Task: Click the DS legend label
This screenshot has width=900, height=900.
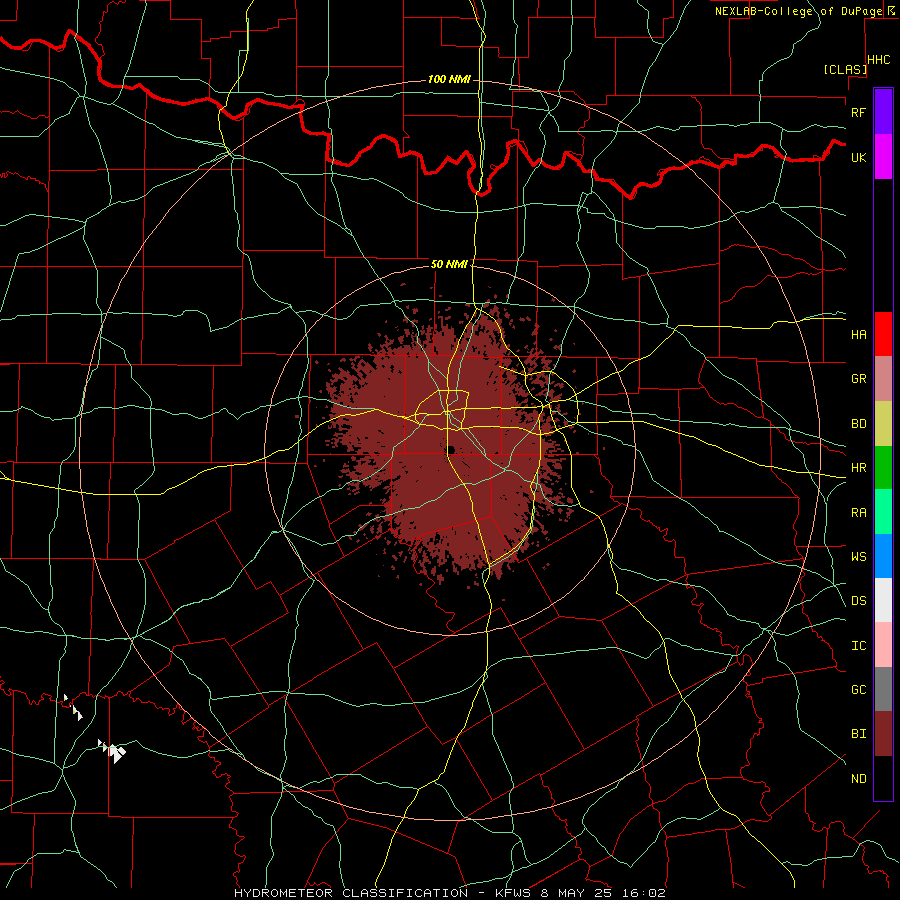Action: coord(858,601)
